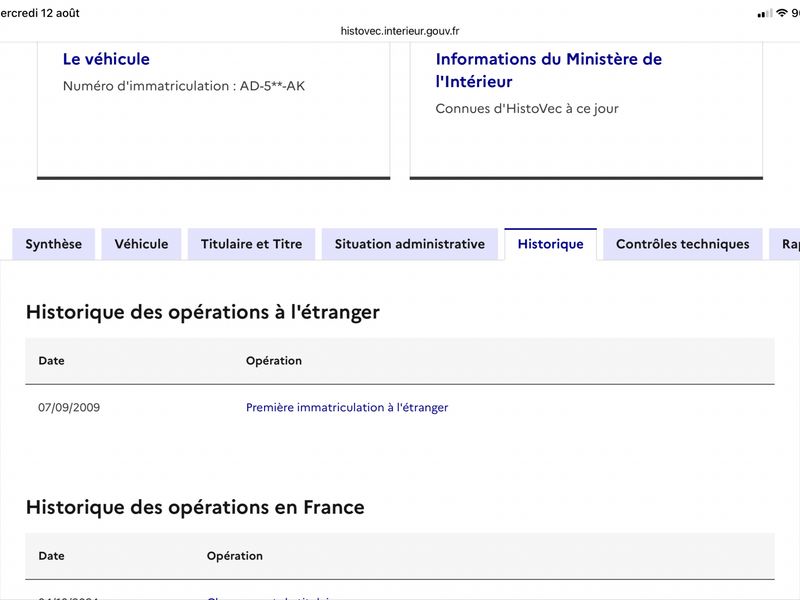Click Date header in étranger operations table
This screenshot has width=800, height=600.
[52, 361]
